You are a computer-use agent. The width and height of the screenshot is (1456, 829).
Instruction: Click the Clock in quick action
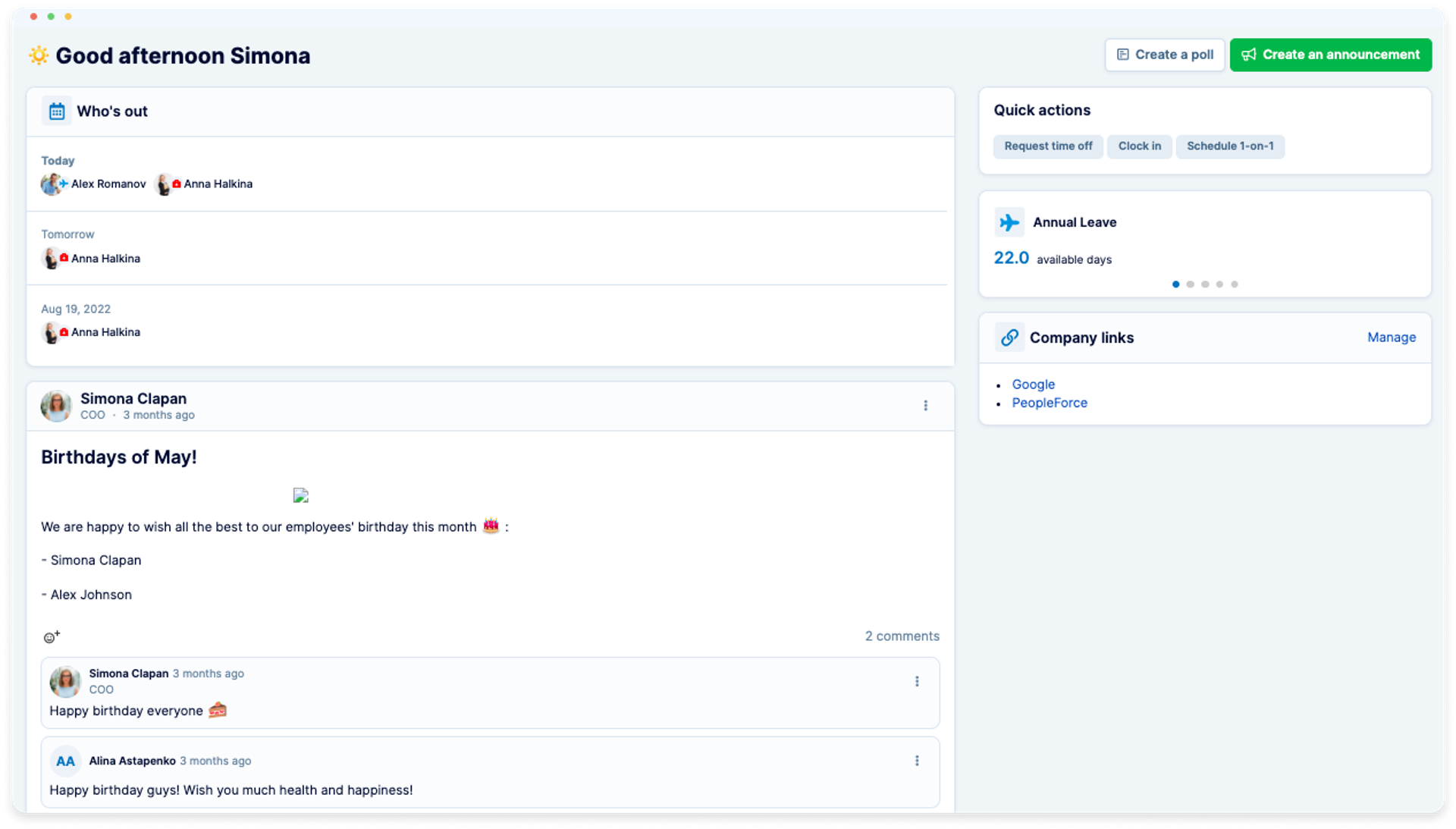click(1139, 146)
